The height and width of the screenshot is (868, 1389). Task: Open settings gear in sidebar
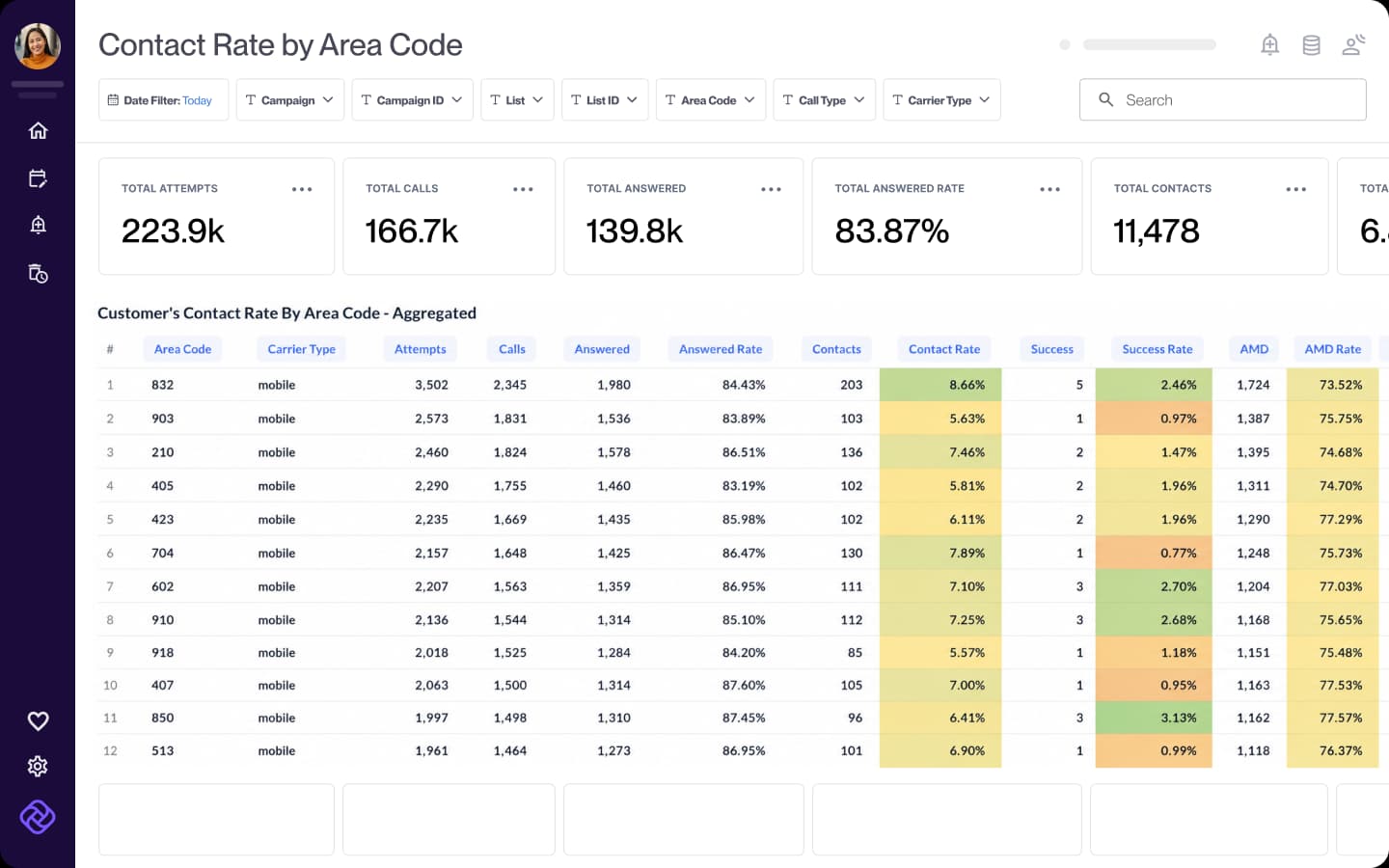coord(38,766)
